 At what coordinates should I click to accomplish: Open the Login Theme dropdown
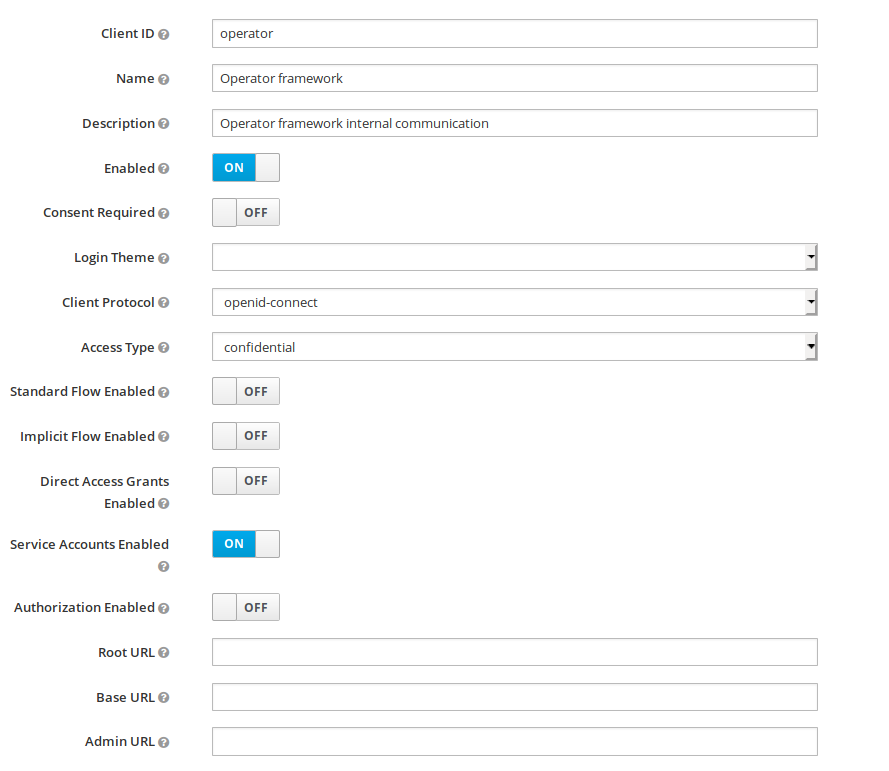click(514, 258)
